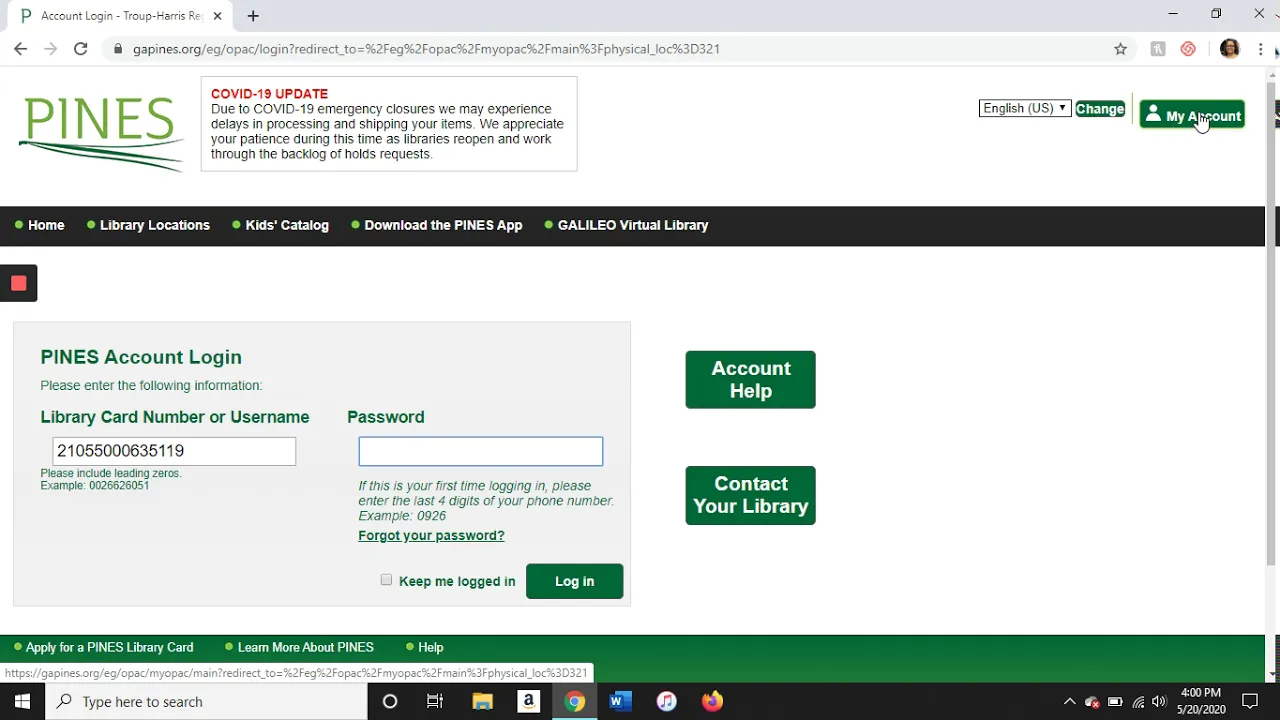Open the Windows Start menu
The width and height of the screenshot is (1280, 720).
coord(22,701)
